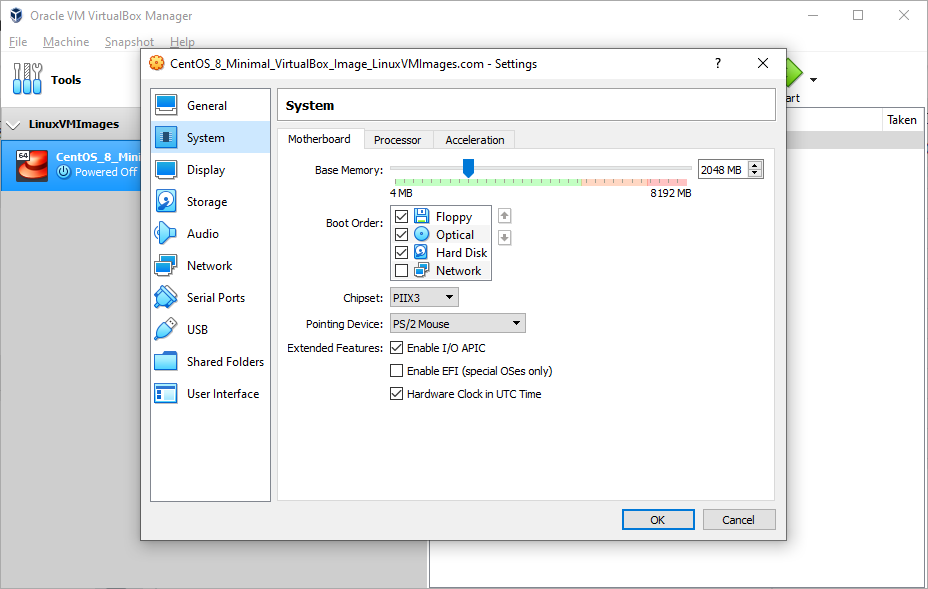Toggle Hardware Clock in UTC Time checkbox
Viewport: 928px width, 589px height.
(397, 394)
